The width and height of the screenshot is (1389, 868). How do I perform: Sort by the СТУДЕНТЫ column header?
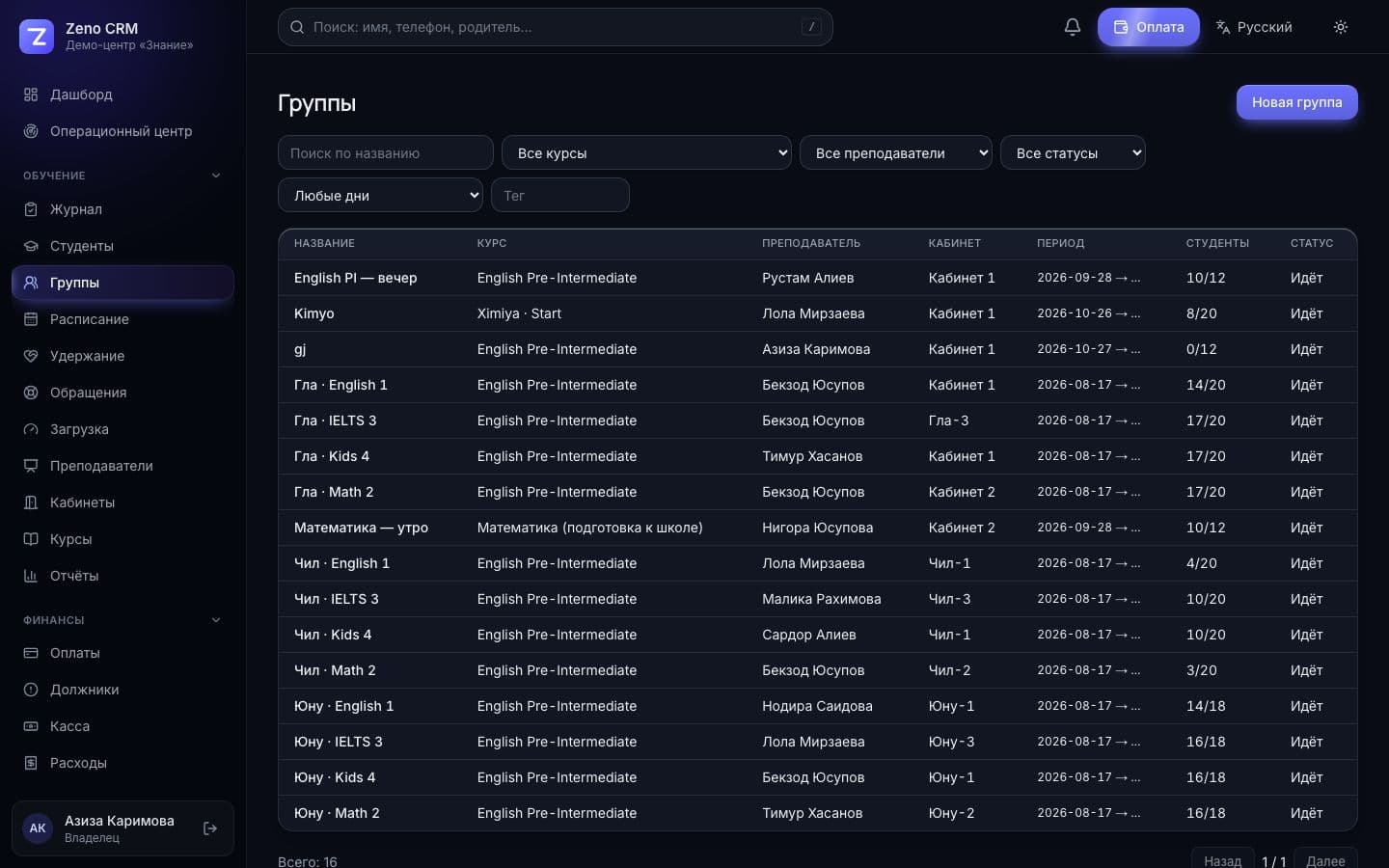pos(1217,243)
